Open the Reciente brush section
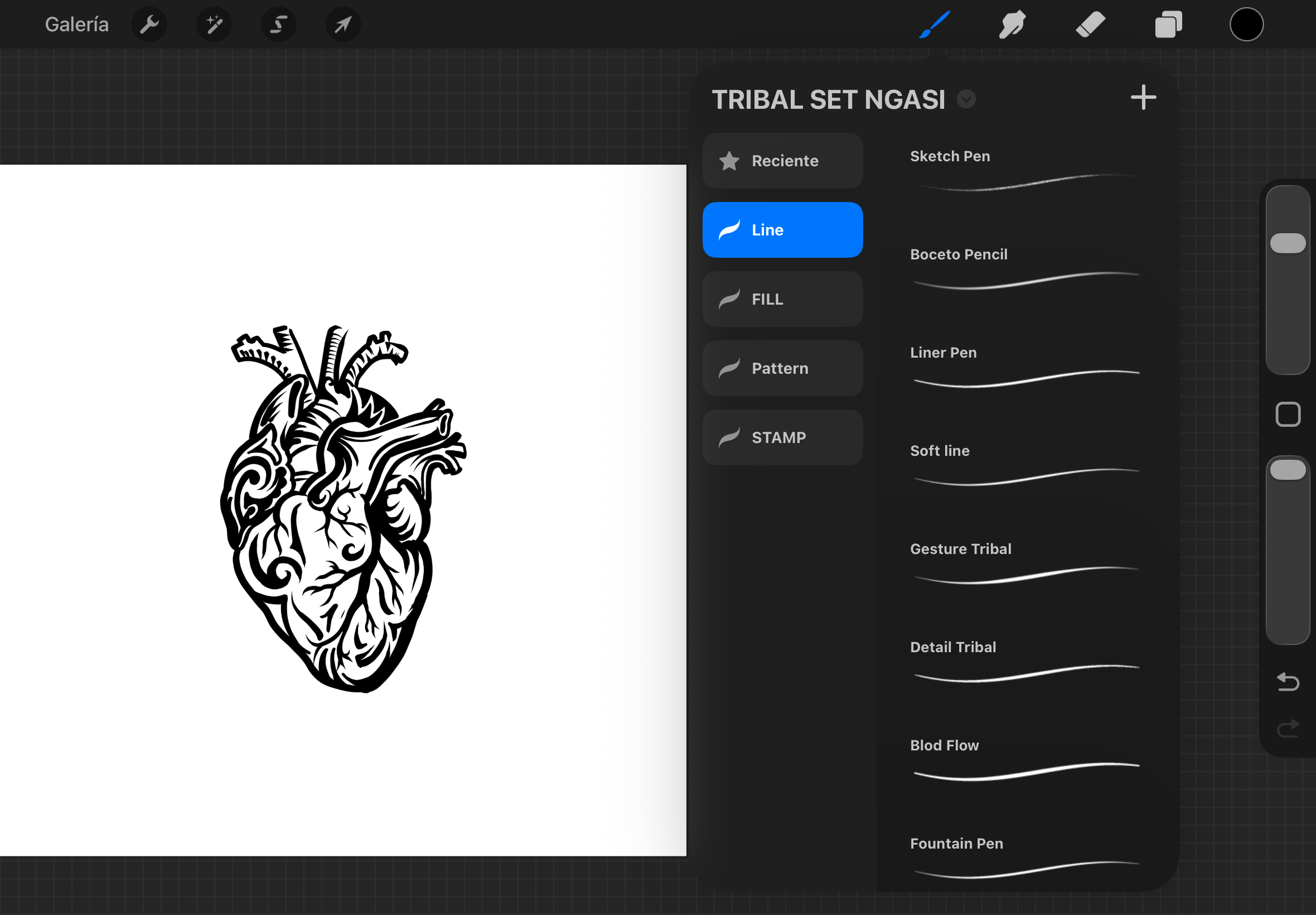This screenshot has height=915, width=1316. (782, 161)
